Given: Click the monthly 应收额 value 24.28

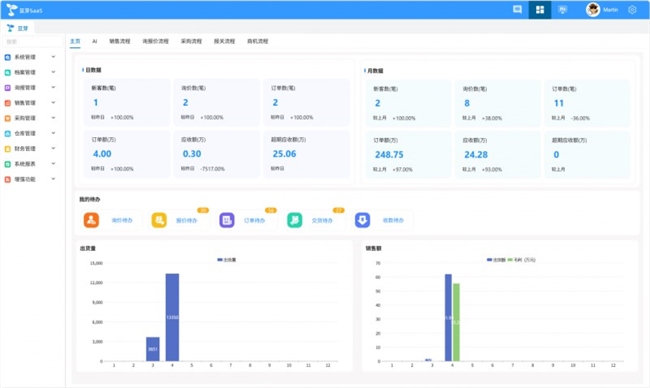Looking at the screenshot, I should 476,155.
